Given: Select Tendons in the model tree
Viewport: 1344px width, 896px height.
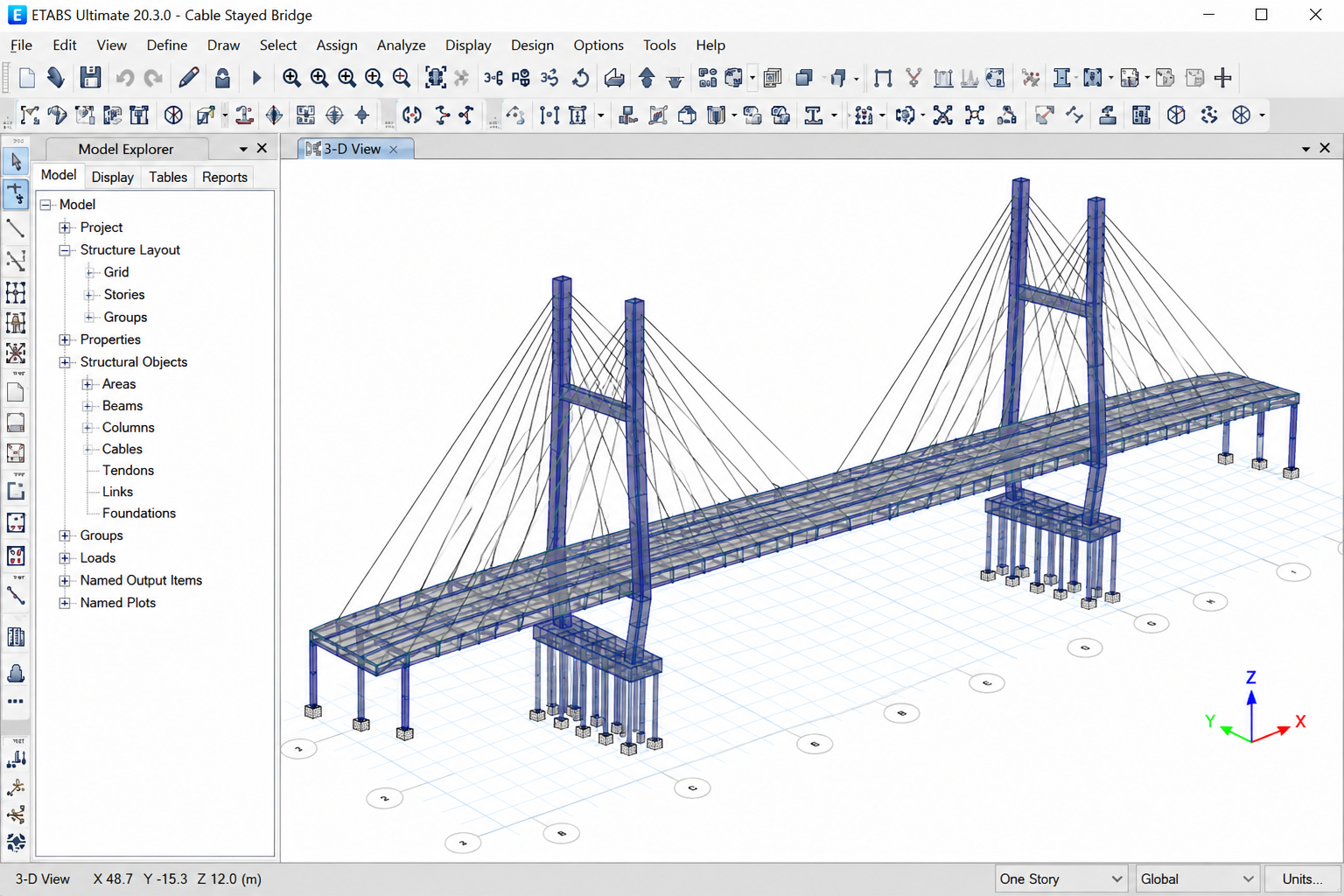Looking at the screenshot, I should tap(128, 471).
